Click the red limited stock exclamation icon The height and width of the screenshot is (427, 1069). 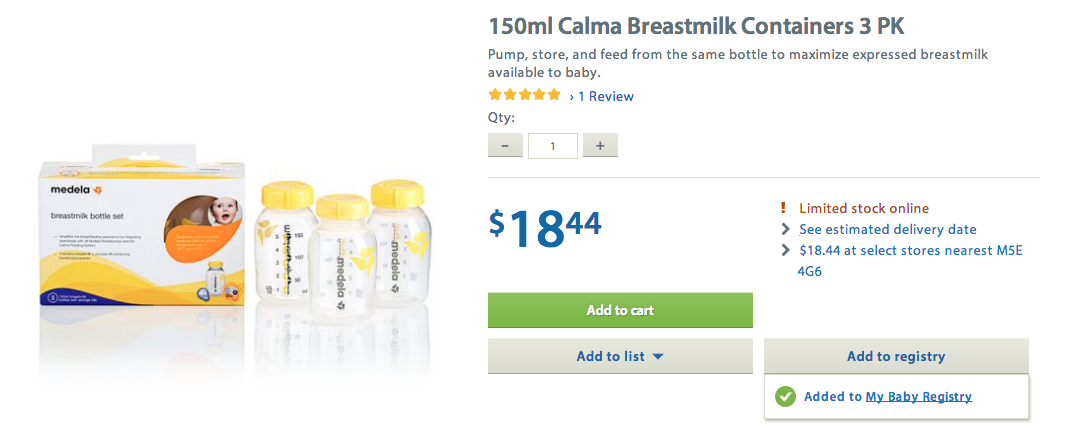point(784,209)
